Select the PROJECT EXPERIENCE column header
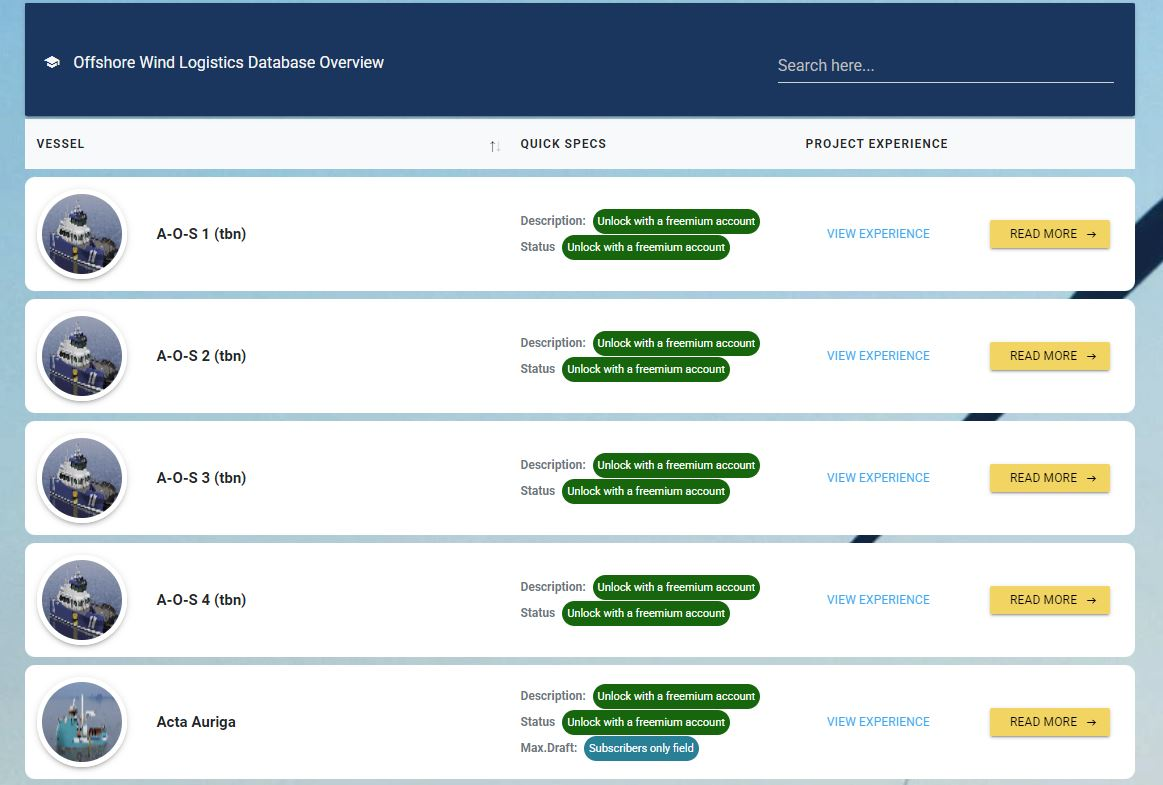 [877, 144]
